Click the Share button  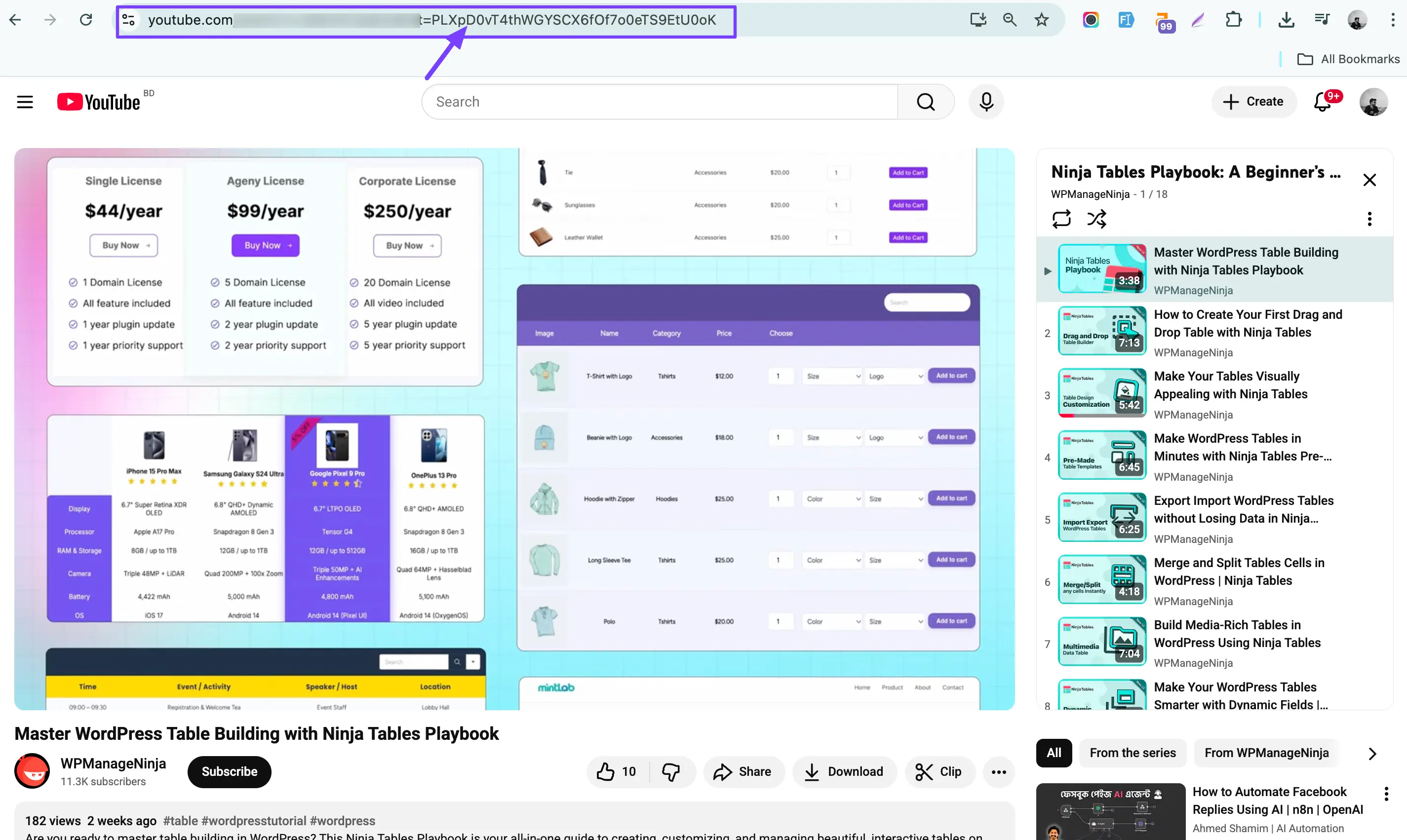[743, 771]
